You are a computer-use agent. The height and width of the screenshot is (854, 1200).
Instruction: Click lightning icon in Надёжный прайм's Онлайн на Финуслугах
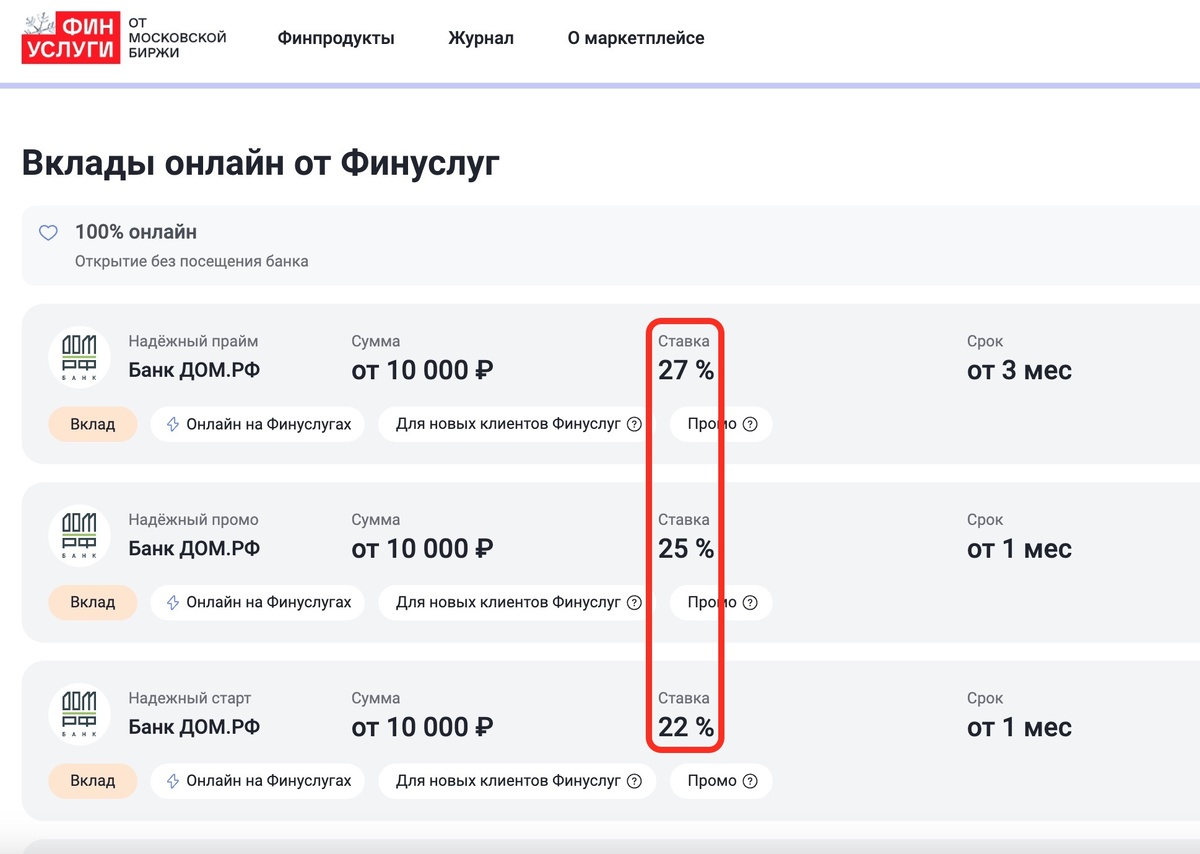coord(173,424)
